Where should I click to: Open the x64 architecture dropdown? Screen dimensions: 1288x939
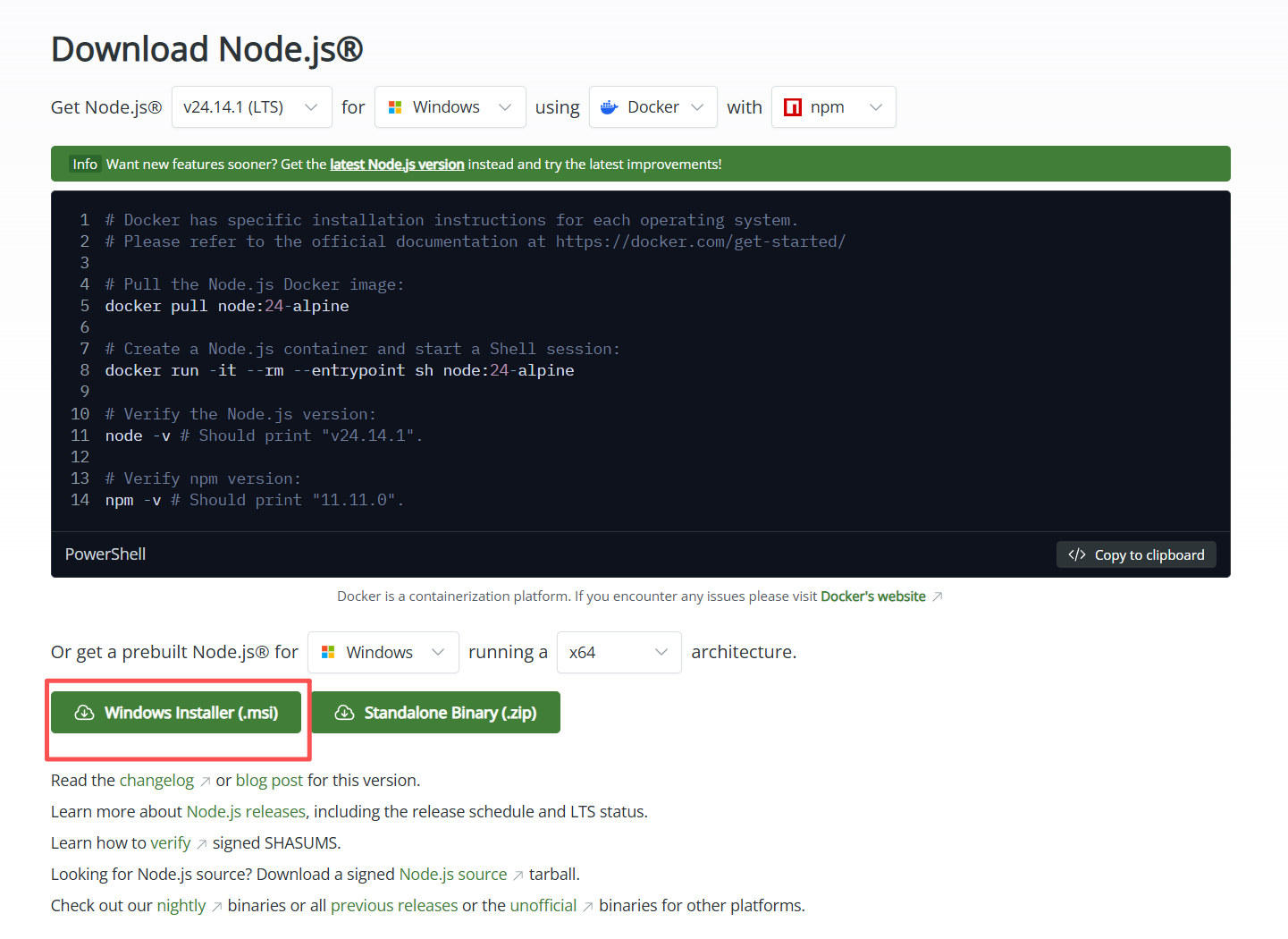click(x=619, y=653)
